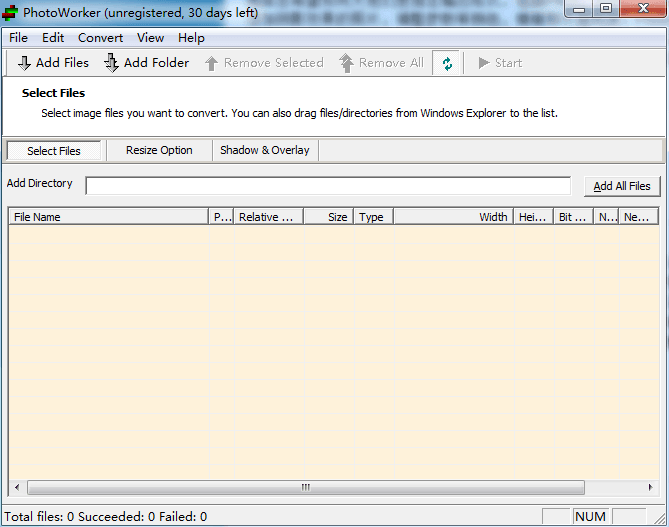Click the Add Files toolbar icon

point(24,63)
